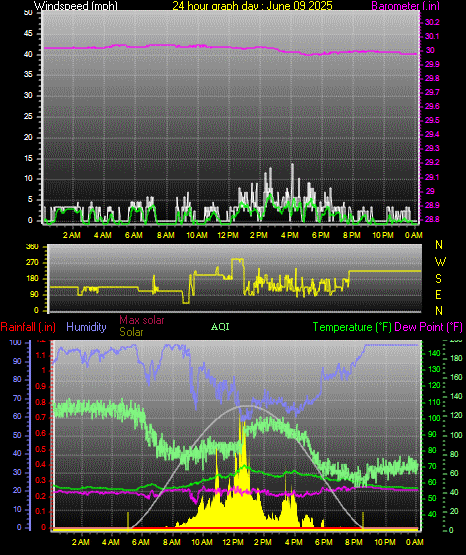Click the tallest wind gust spike near 4 PM

click(x=292, y=165)
